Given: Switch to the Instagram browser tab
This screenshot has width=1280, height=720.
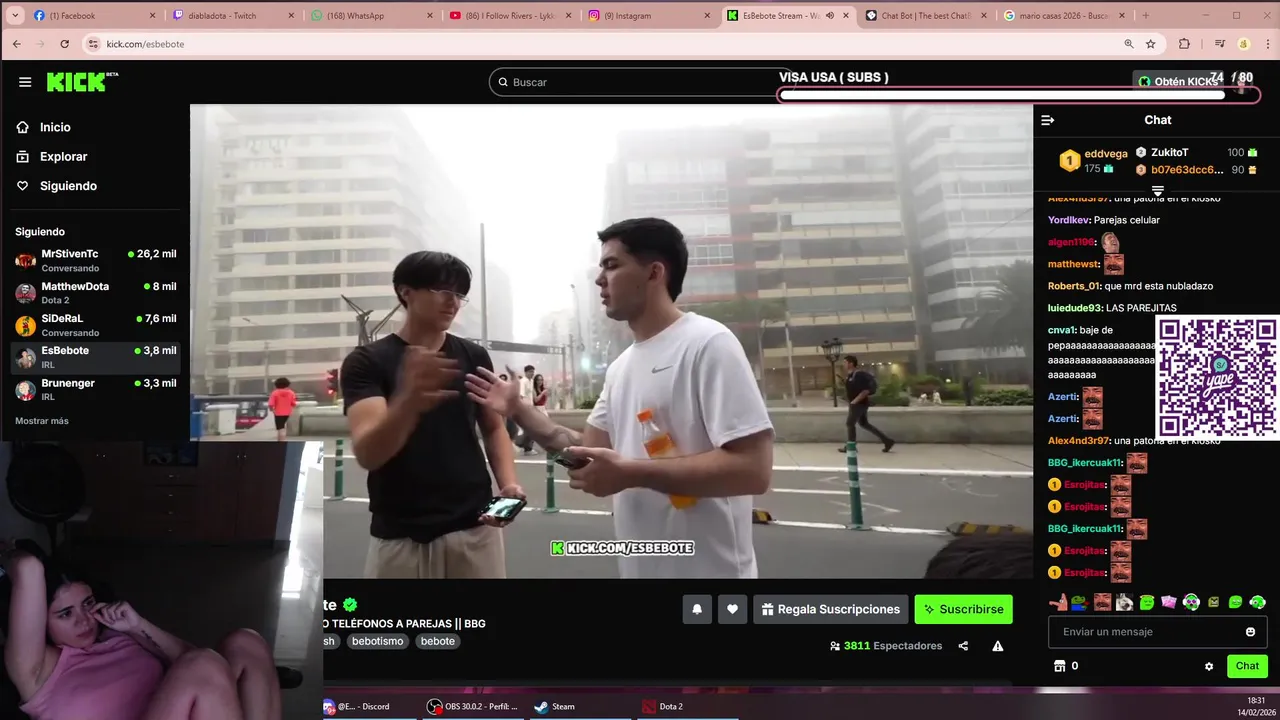Looking at the screenshot, I should click(x=647, y=16).
